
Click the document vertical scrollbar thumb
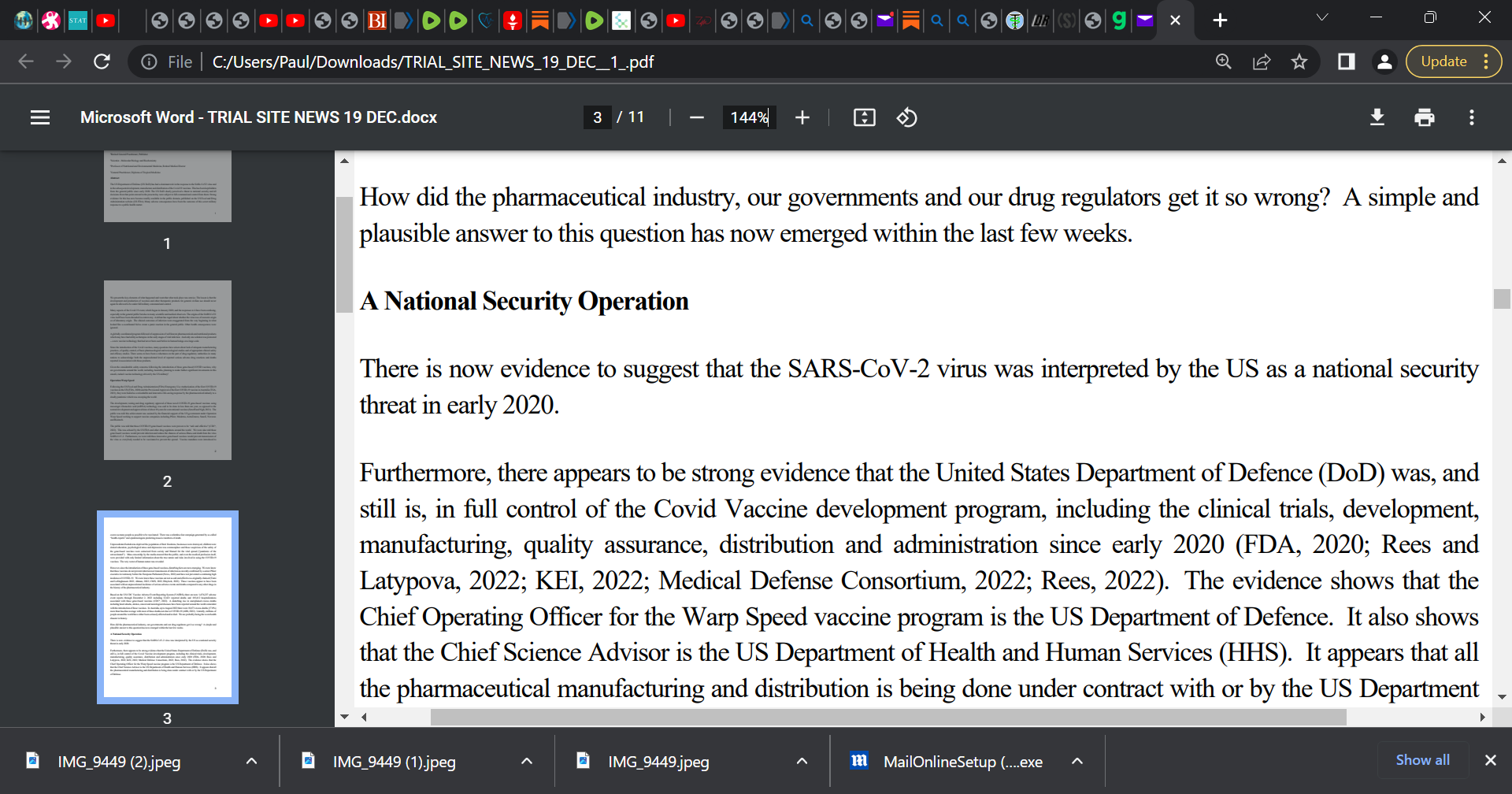[1502, 299]
